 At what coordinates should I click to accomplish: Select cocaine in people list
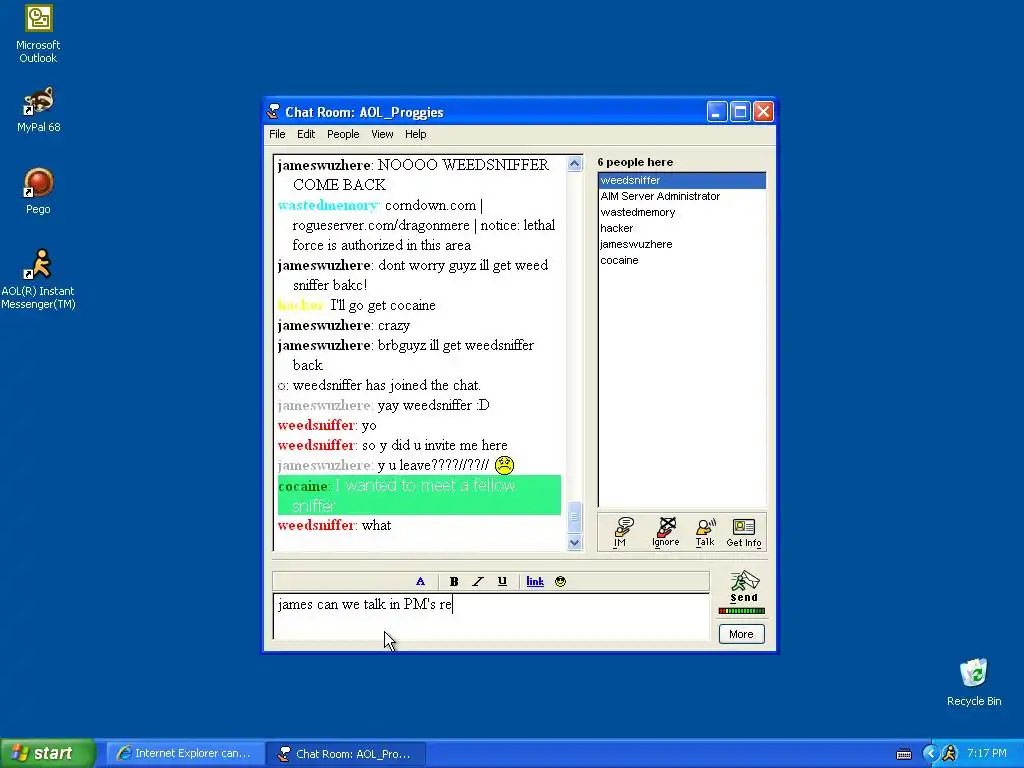tap(682, 260)
